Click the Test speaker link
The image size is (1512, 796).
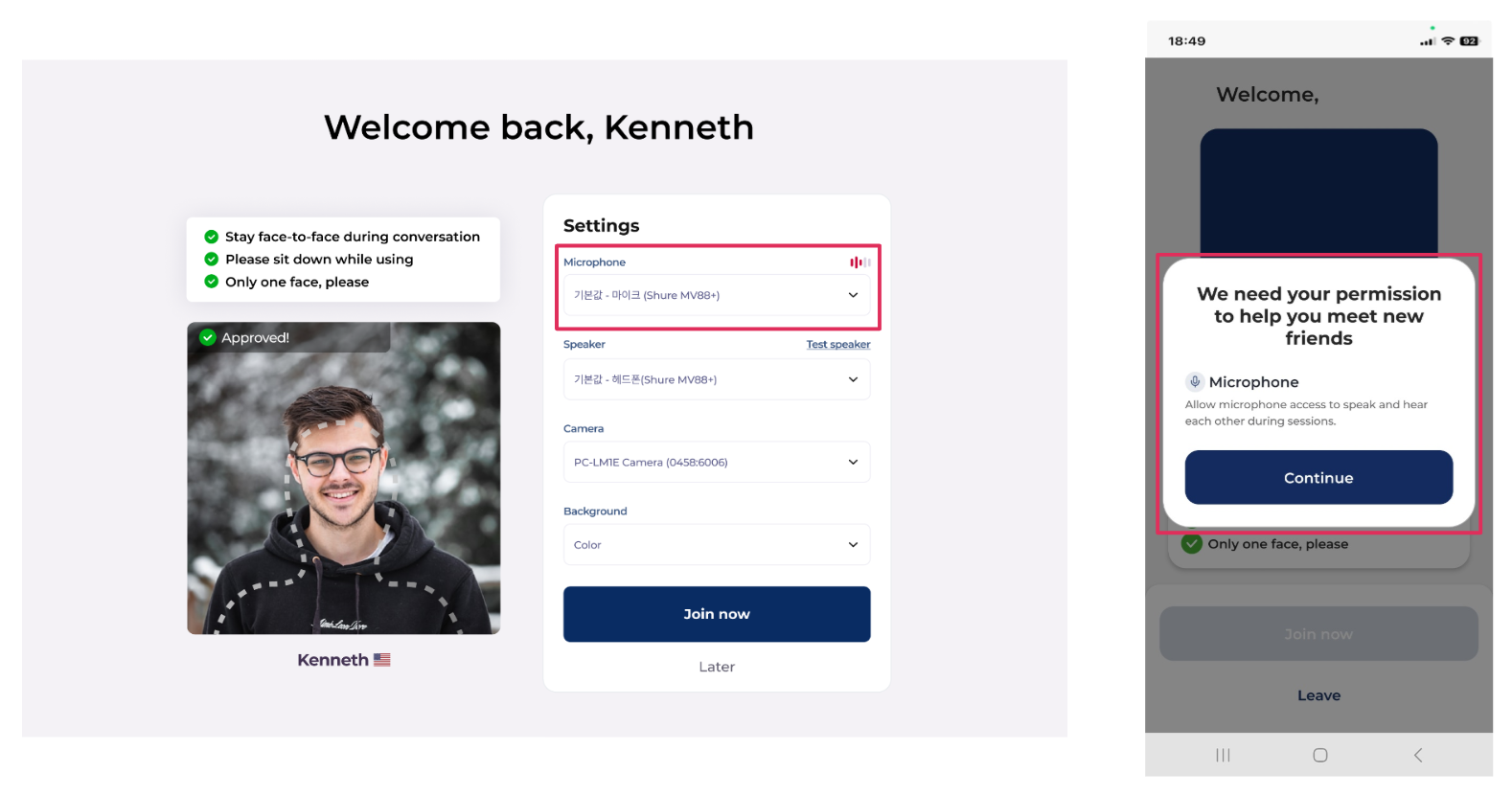click(837, 345)
